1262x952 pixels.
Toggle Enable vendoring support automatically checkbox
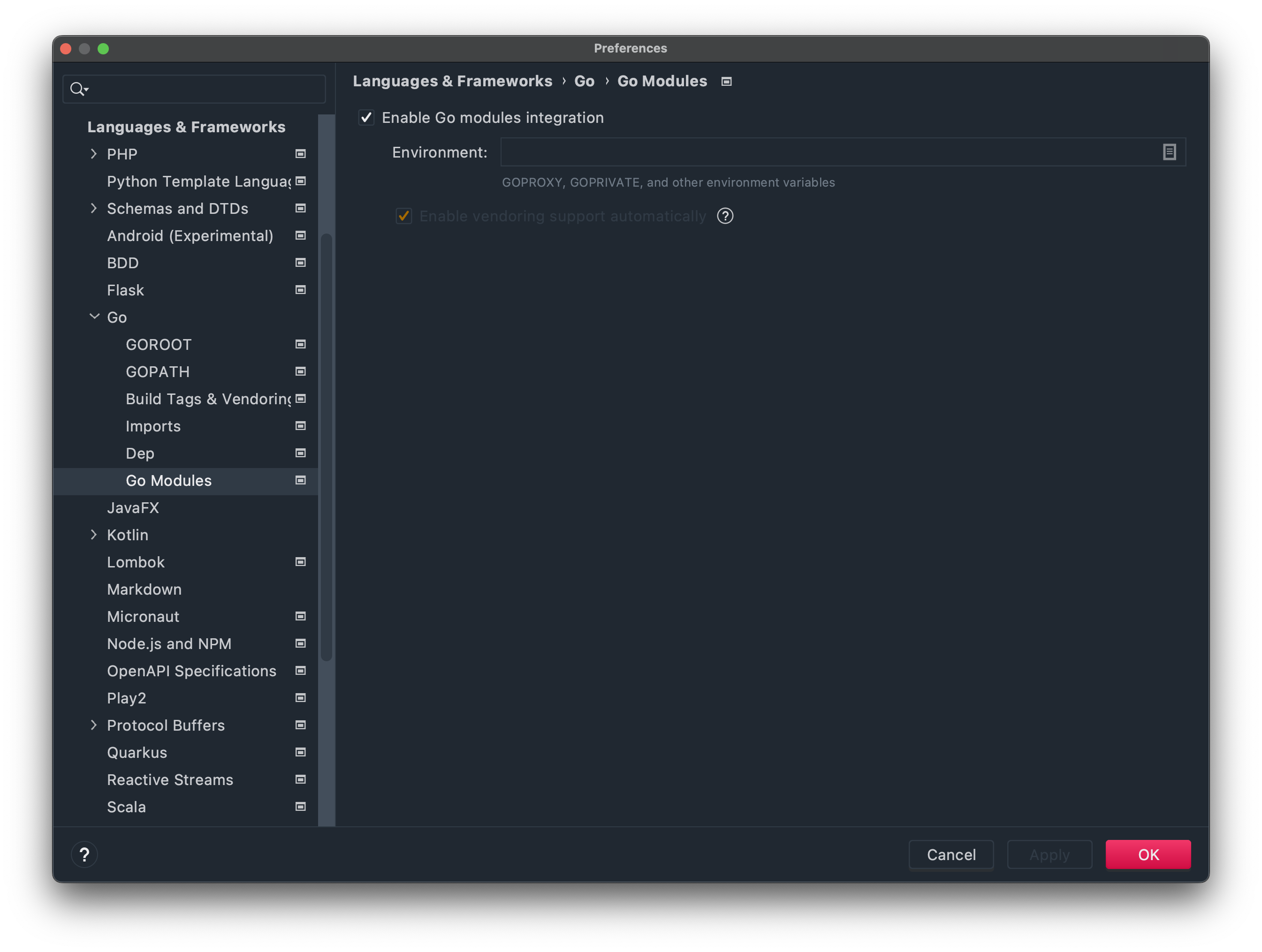(x=404, y=216)
